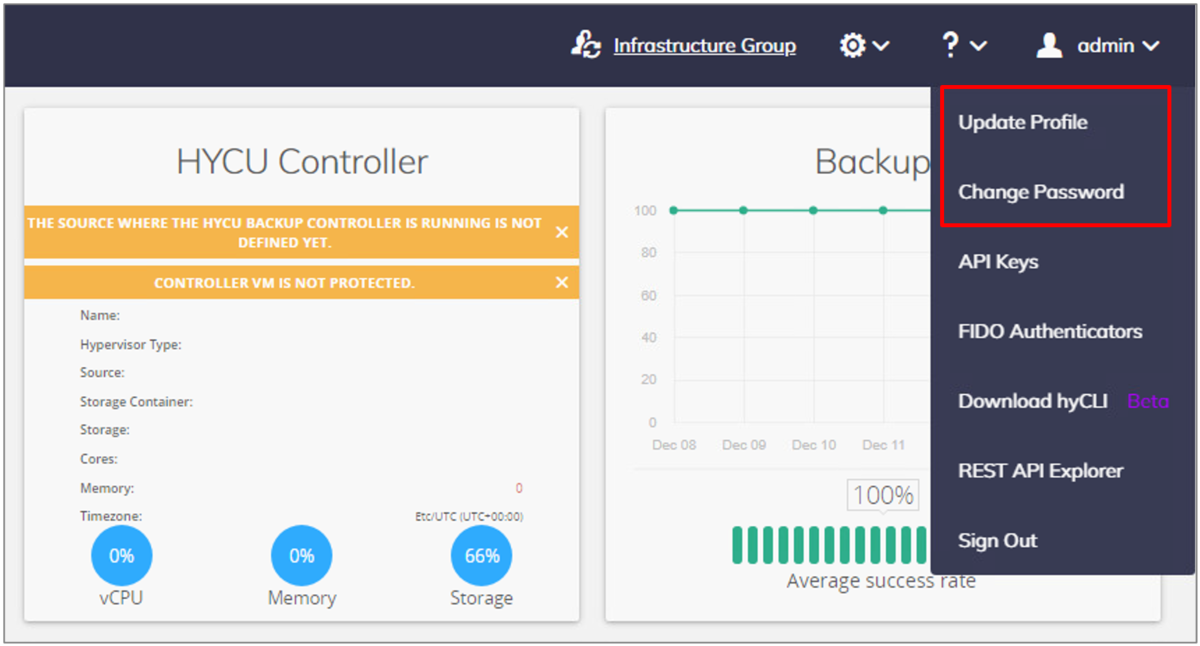Viewport: 1200px width, 646px height.
Task: Click the Infrastructure Group icon
Action: [585, 45]
